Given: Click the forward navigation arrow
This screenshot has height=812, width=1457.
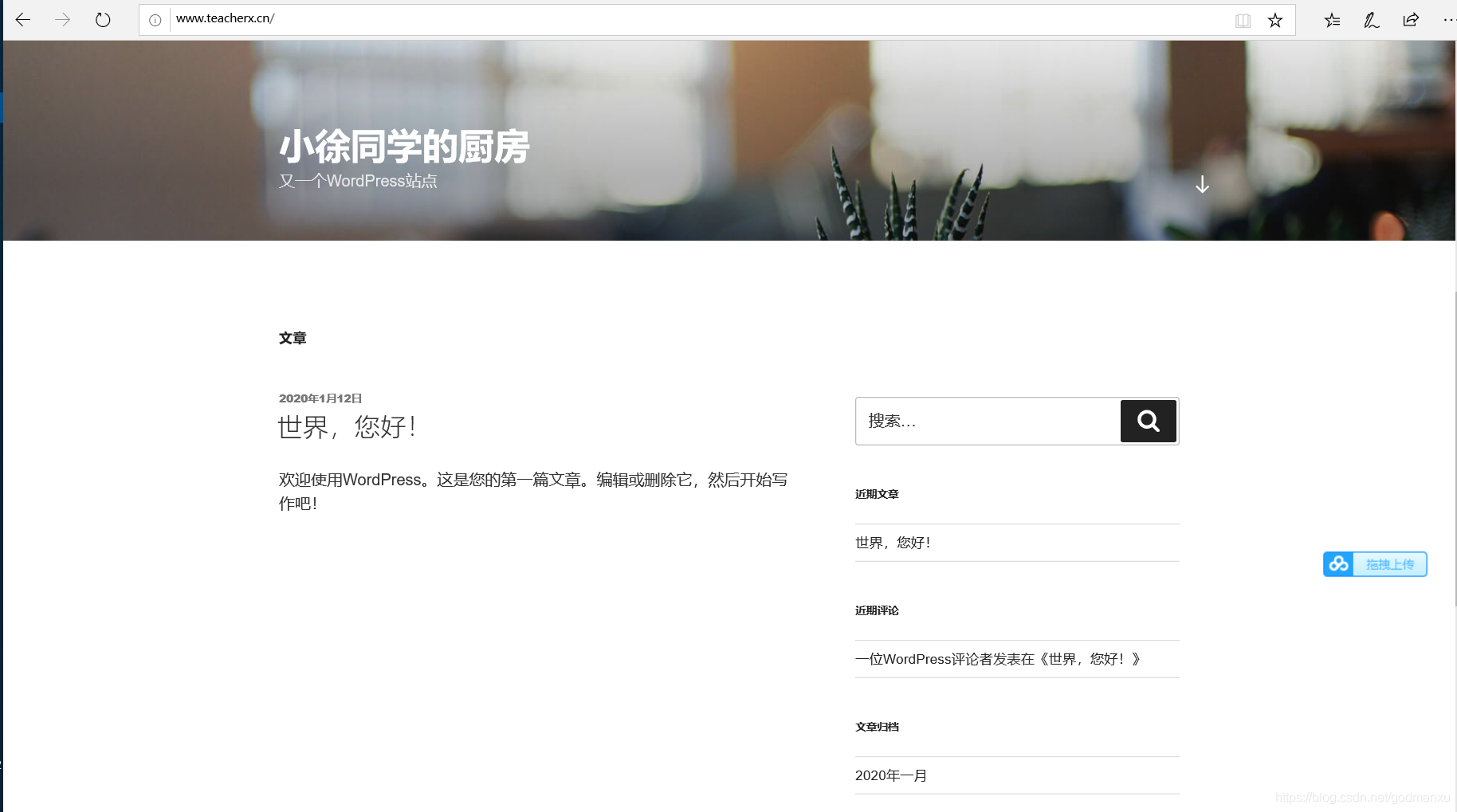Looking at the screenshot, I should [63, 20].
